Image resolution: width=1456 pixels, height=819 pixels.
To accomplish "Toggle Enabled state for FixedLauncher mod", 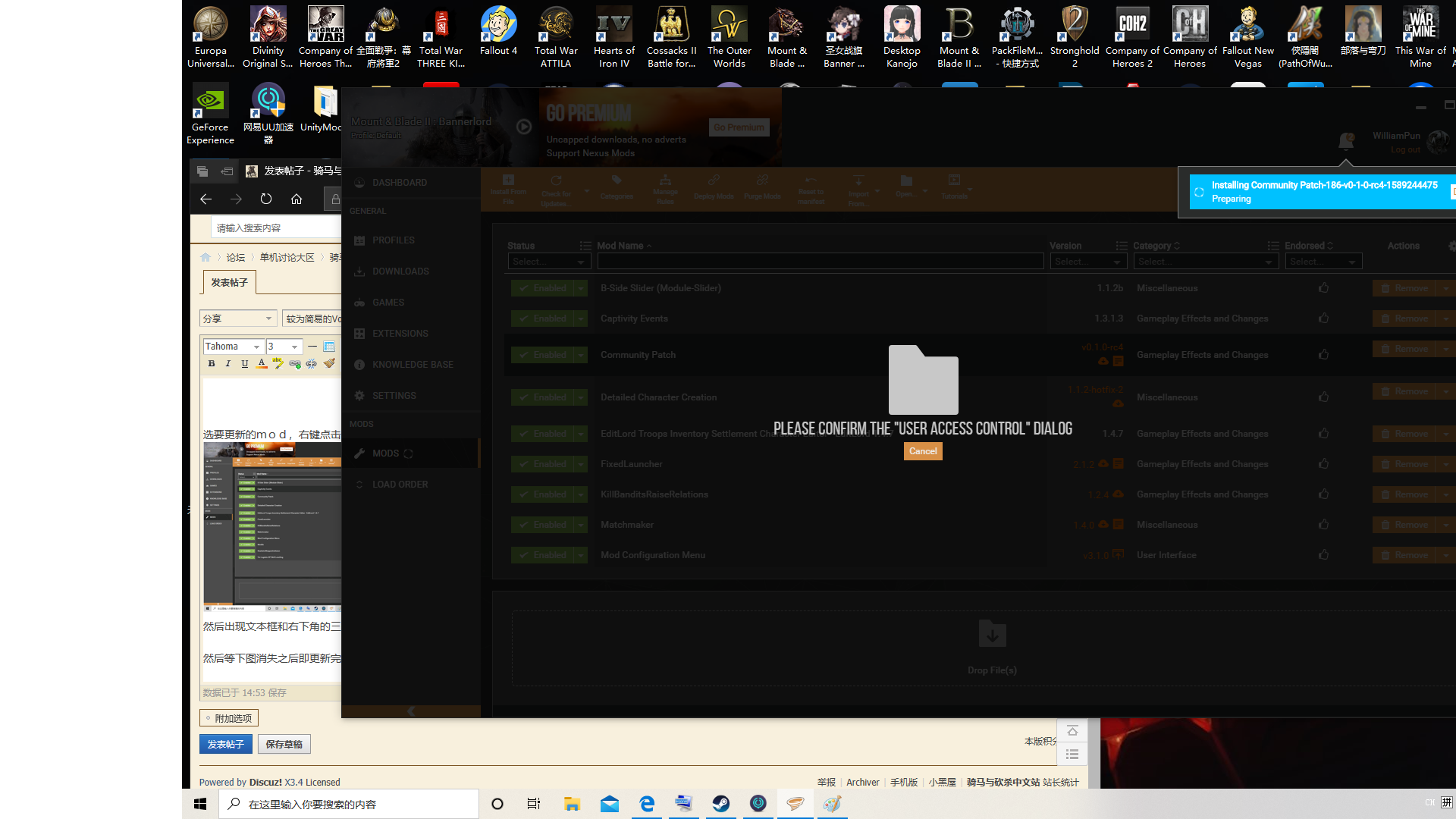I will coord(543,464).
